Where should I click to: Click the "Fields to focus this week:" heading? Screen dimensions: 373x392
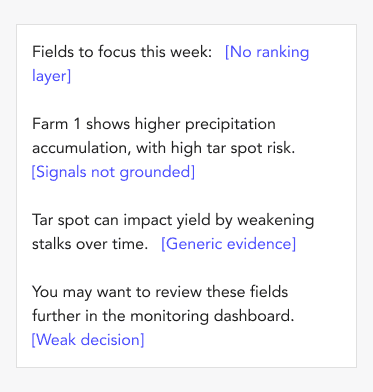[x=122, y=52]
